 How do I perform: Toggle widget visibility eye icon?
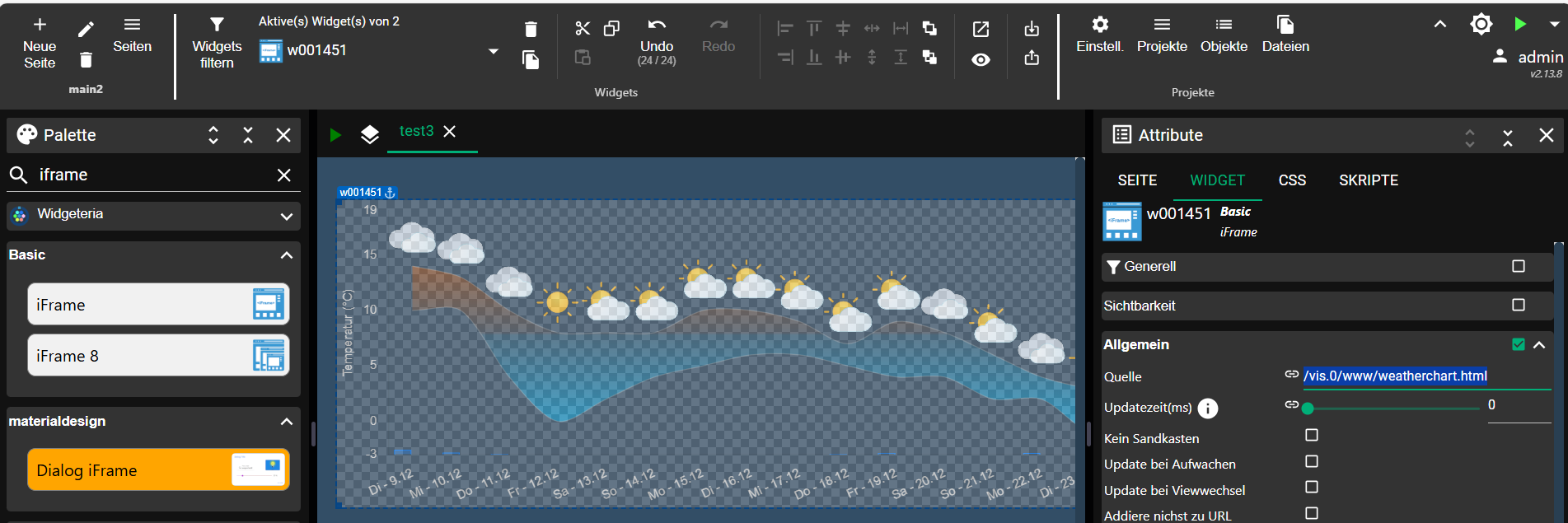[981, 59]
